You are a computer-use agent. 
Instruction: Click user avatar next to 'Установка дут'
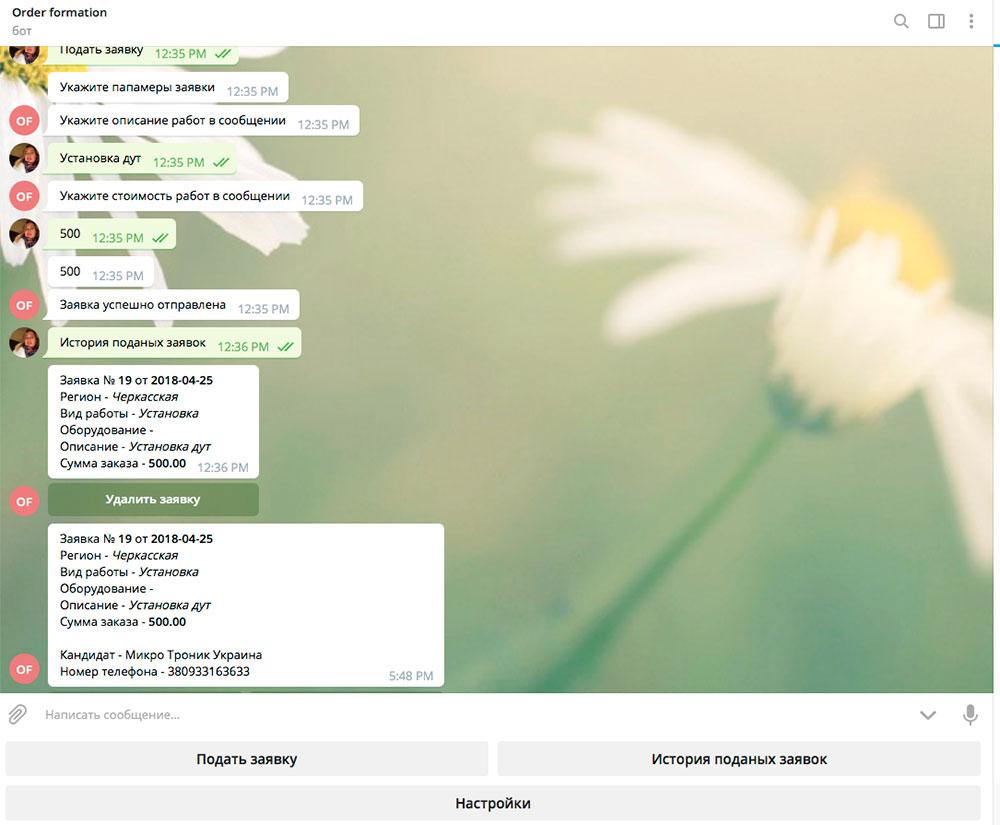24,158
